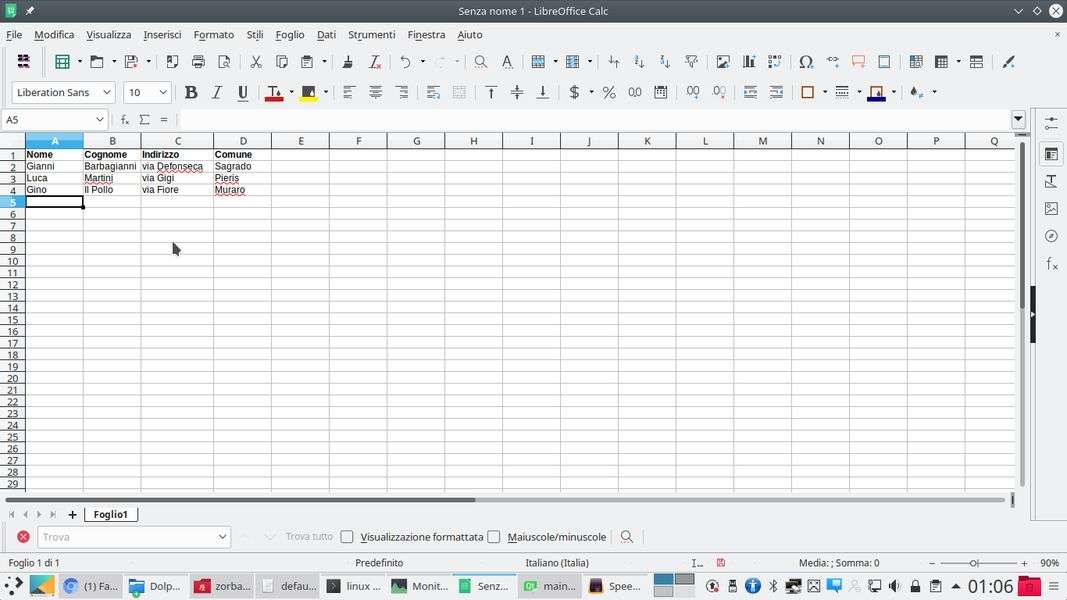The image size is (1067, 600).
Task: Click yellow background color swatch
Action: click(x=308, y=93)
